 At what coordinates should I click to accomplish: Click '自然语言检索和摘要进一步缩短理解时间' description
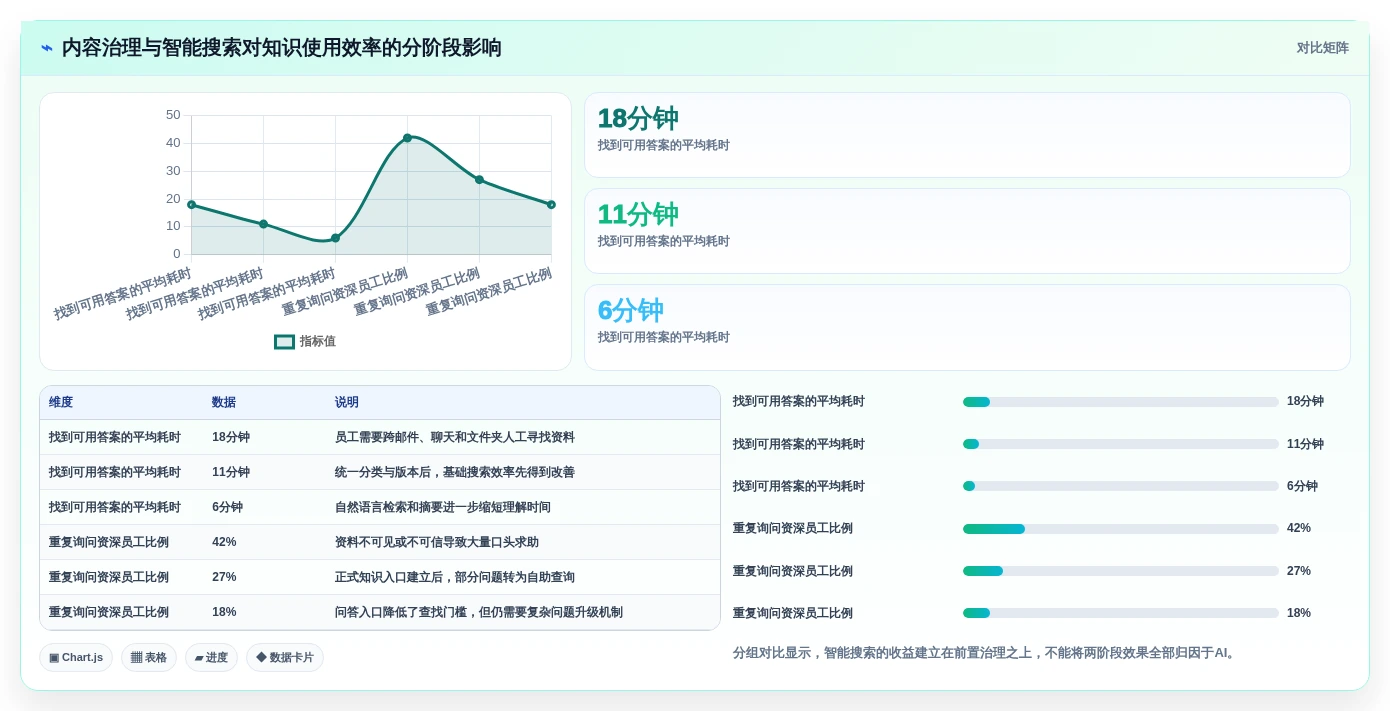pos(443,507)
